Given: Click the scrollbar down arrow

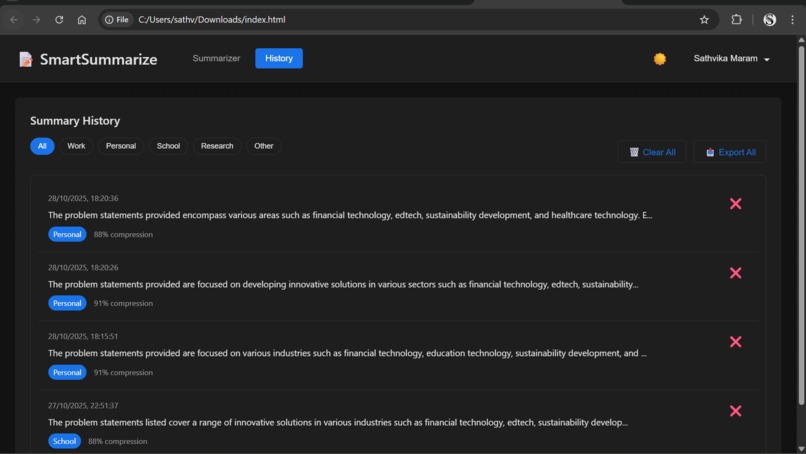Looking at the screenshot, I should point(801,449).
